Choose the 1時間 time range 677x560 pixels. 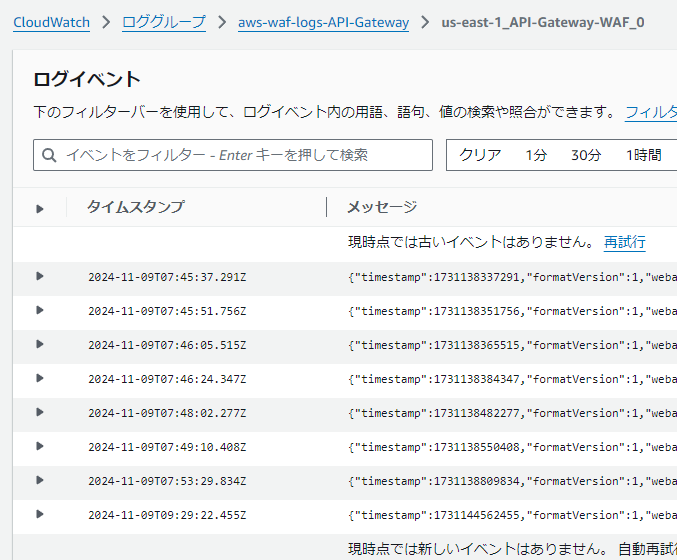click(x=644, y=155)
